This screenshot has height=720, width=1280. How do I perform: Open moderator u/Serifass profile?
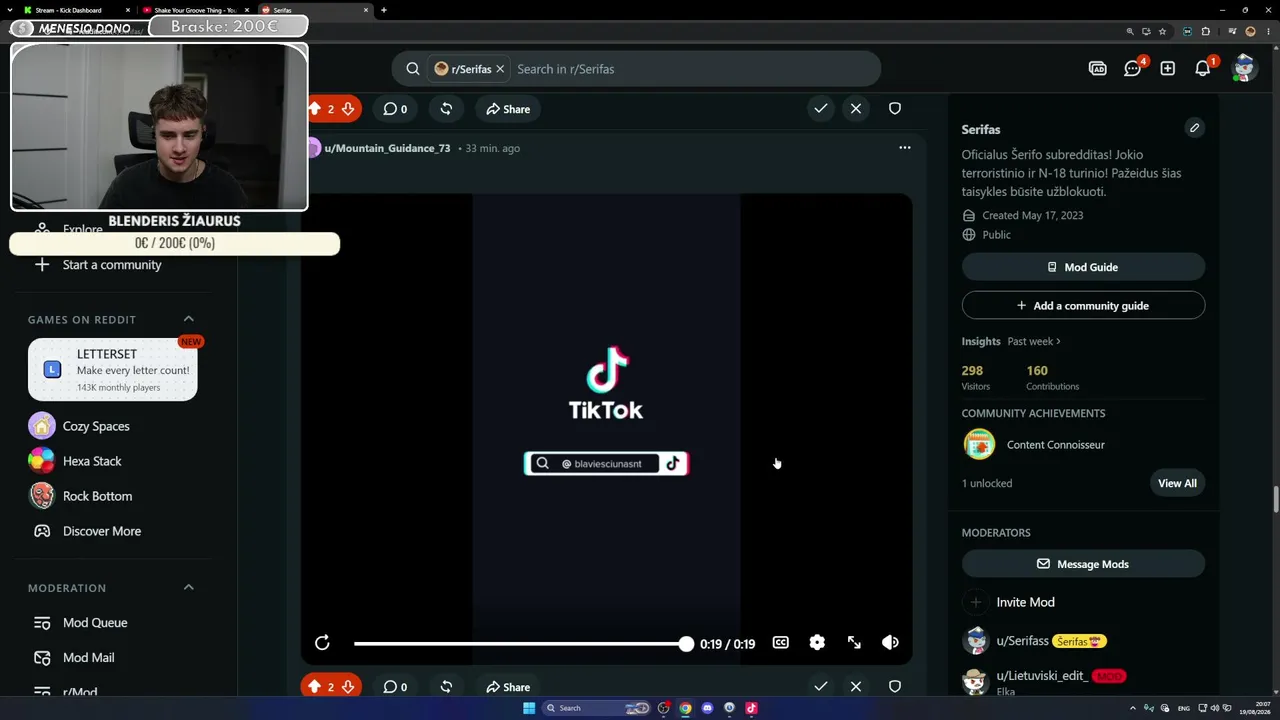point(1023,641)
